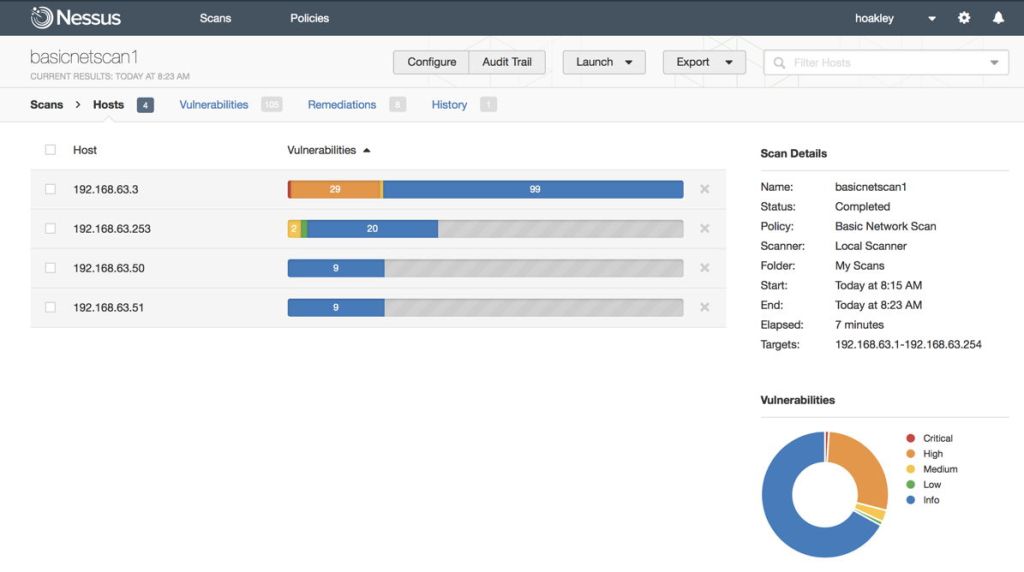The width and height of the screenshot is (1024, 572).
Task: Open the Remediations tab
Action: pyautogui.click(x=341, y=105)
